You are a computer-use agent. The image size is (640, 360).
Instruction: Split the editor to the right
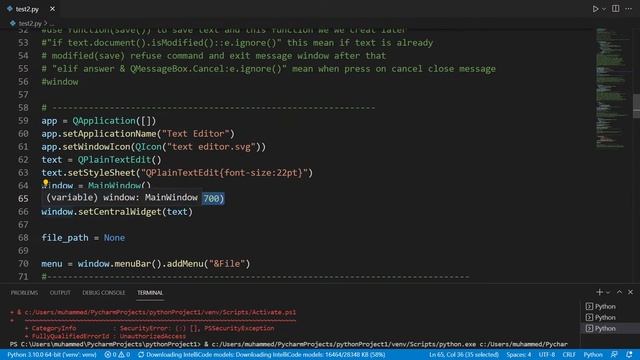coord(616,9)
